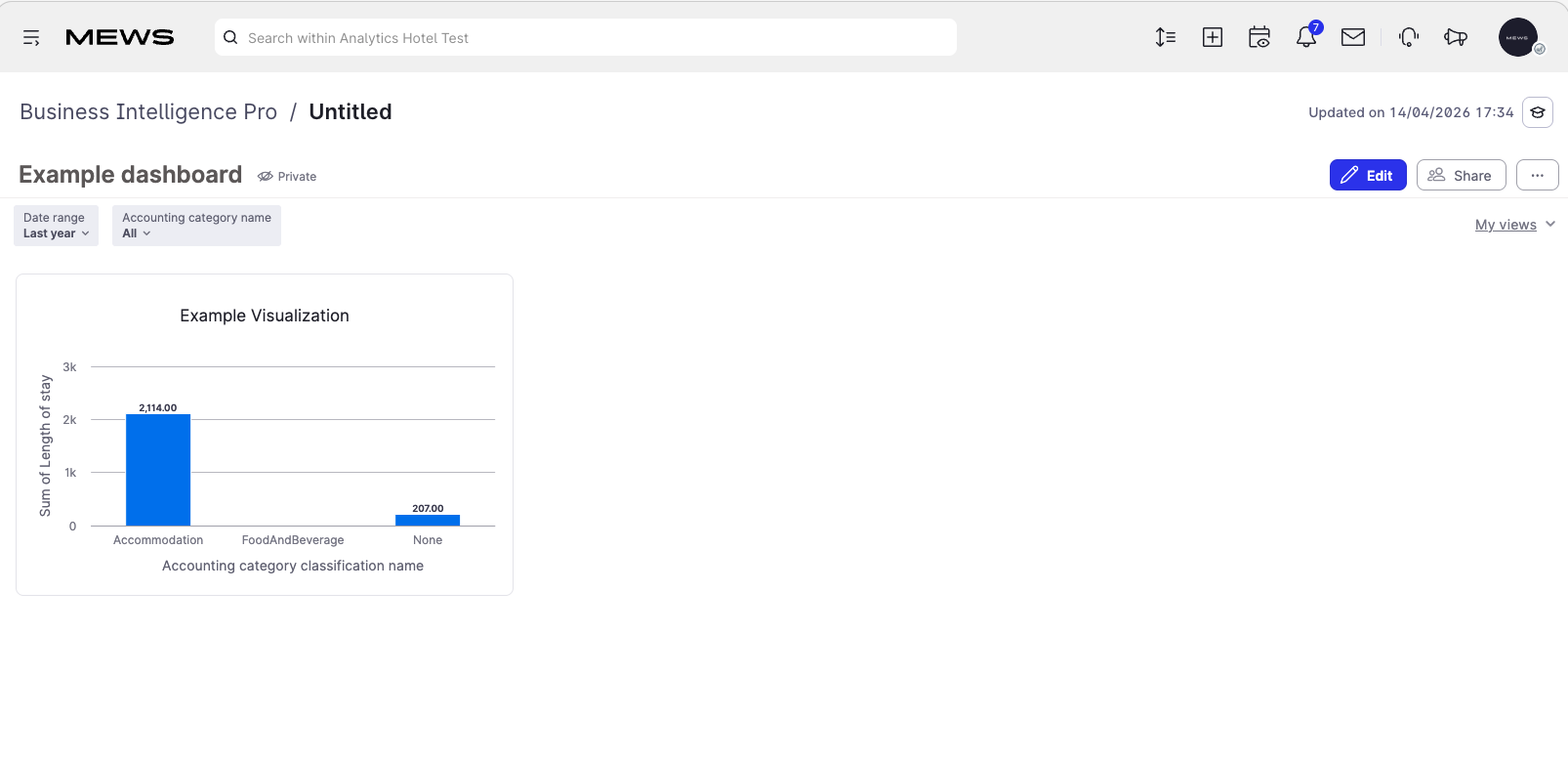
Task: Go to Business Intelligence Pro breadcrumb
Action: point(148,111)
